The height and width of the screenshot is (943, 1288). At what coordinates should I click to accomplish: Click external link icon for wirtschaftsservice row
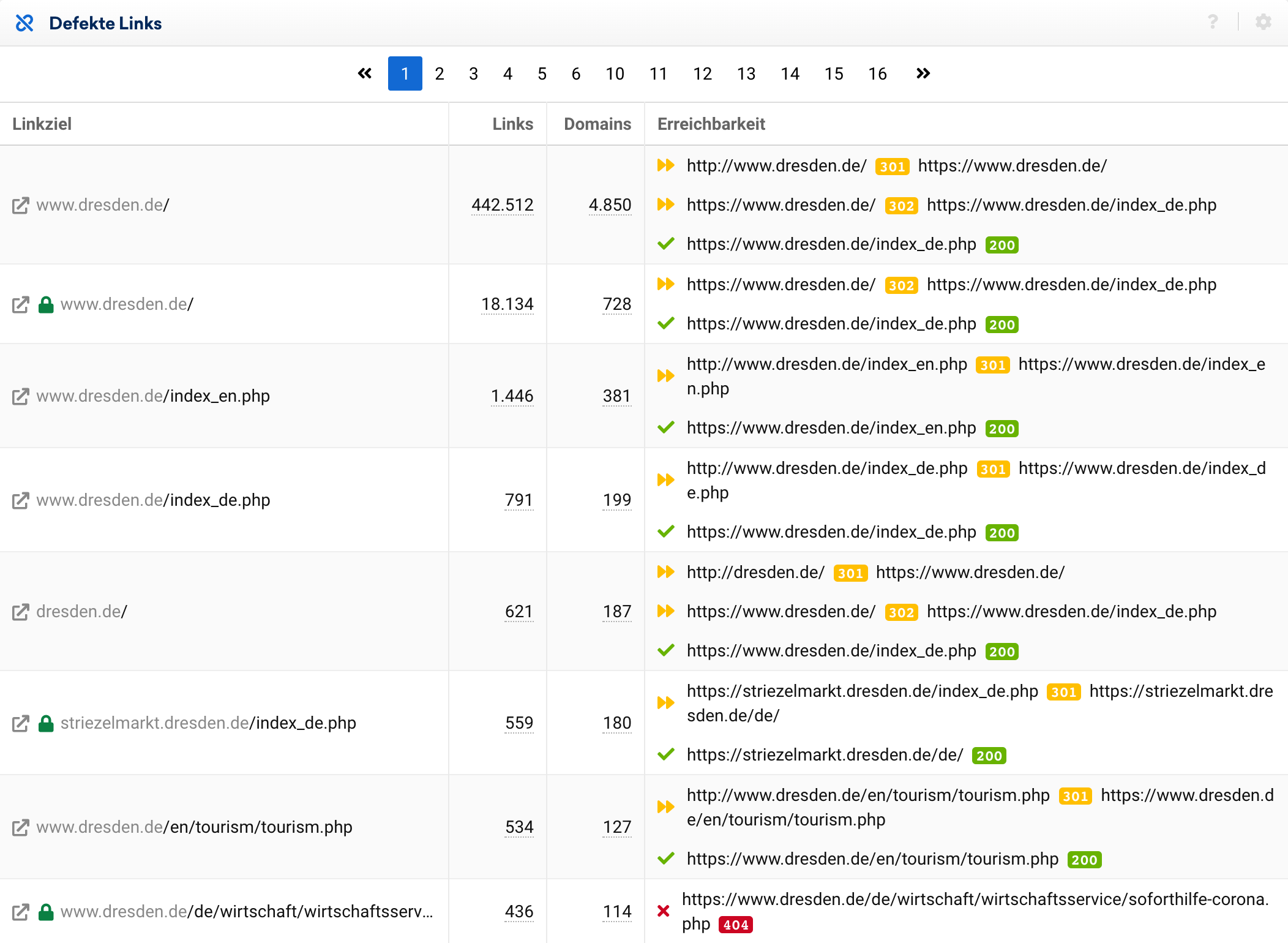point(21,912)
